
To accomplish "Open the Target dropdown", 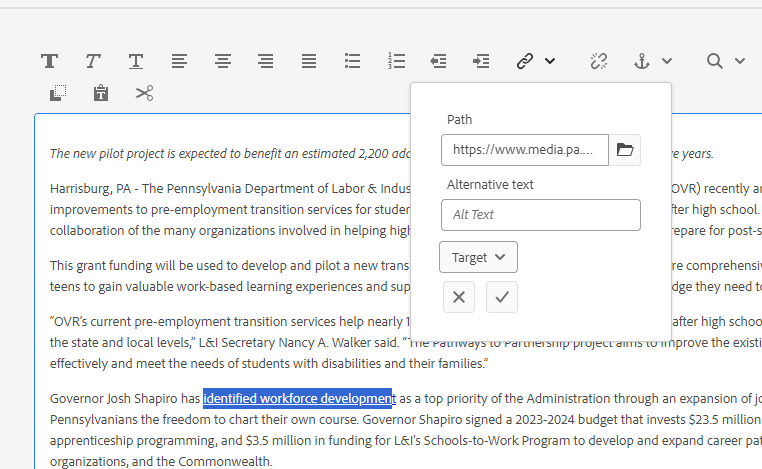I will pos(478,257).
